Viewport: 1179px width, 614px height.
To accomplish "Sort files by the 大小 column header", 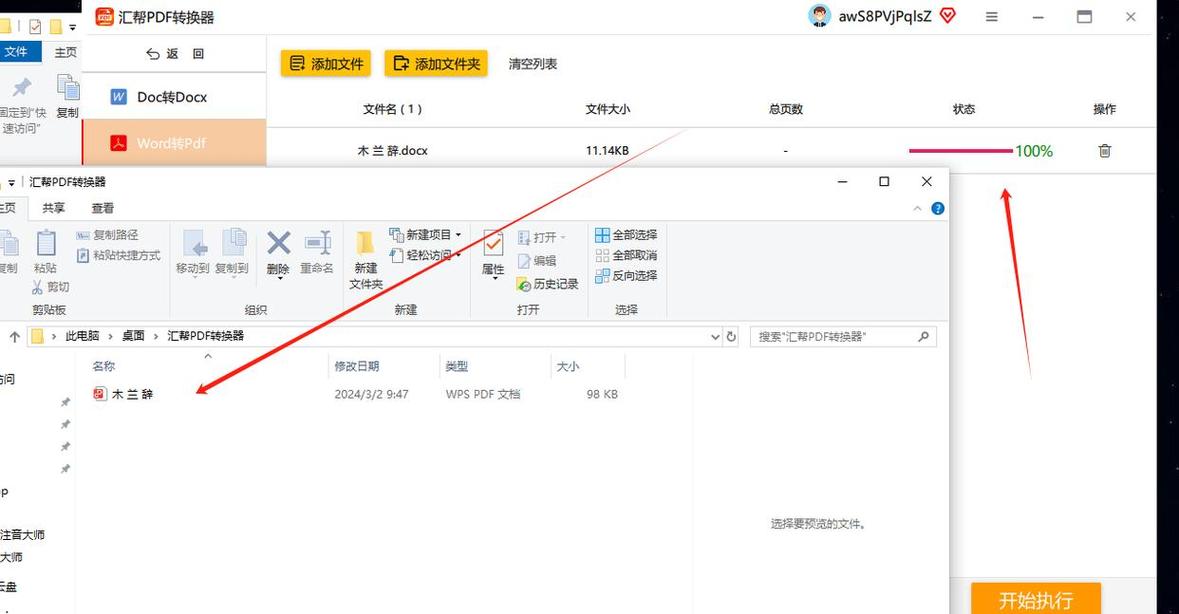I will pyautogui.click(x=568, y=366).
